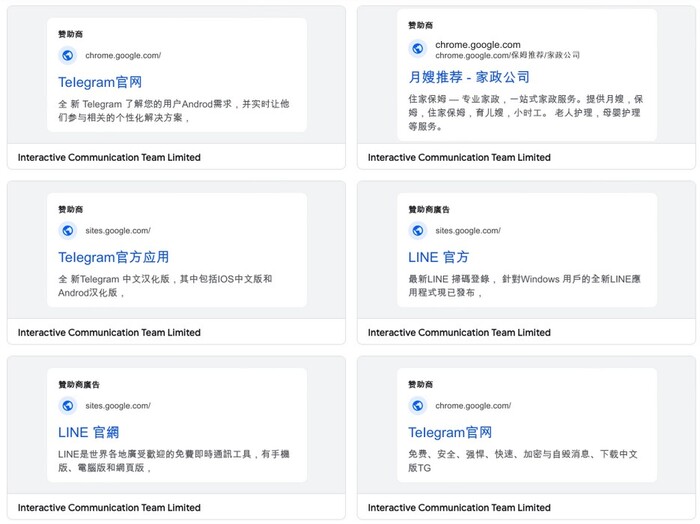This screenshot has width=700, height=524.
Task: Click the advertiser name under the LINE 官網 ad
Action: coord(109,507)
